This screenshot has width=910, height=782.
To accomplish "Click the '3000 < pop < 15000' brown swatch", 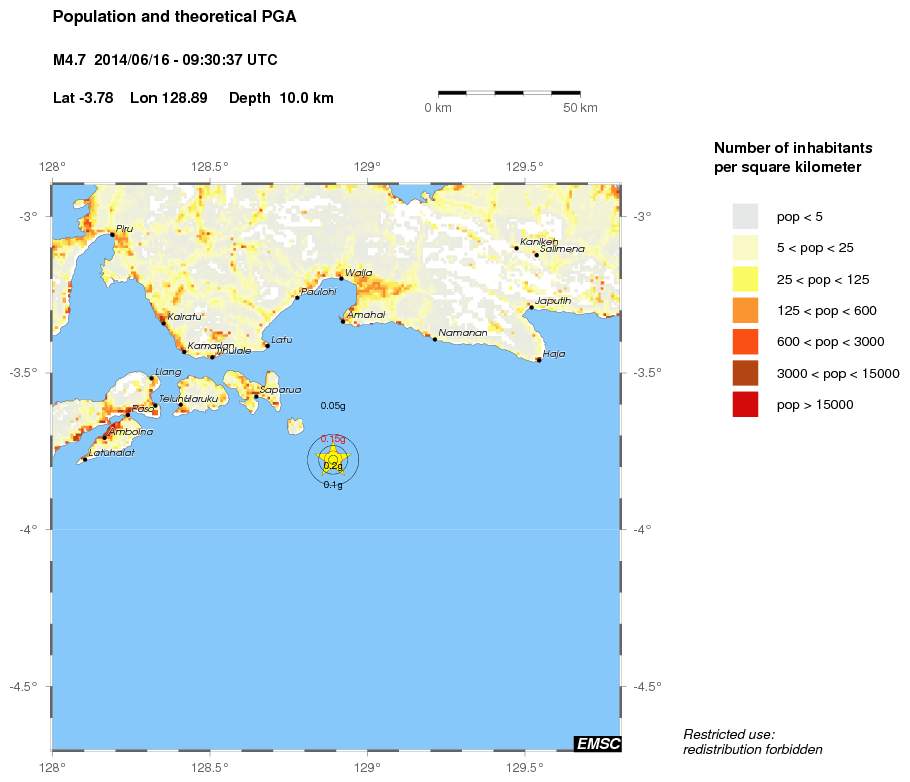I will click(745, 373).
